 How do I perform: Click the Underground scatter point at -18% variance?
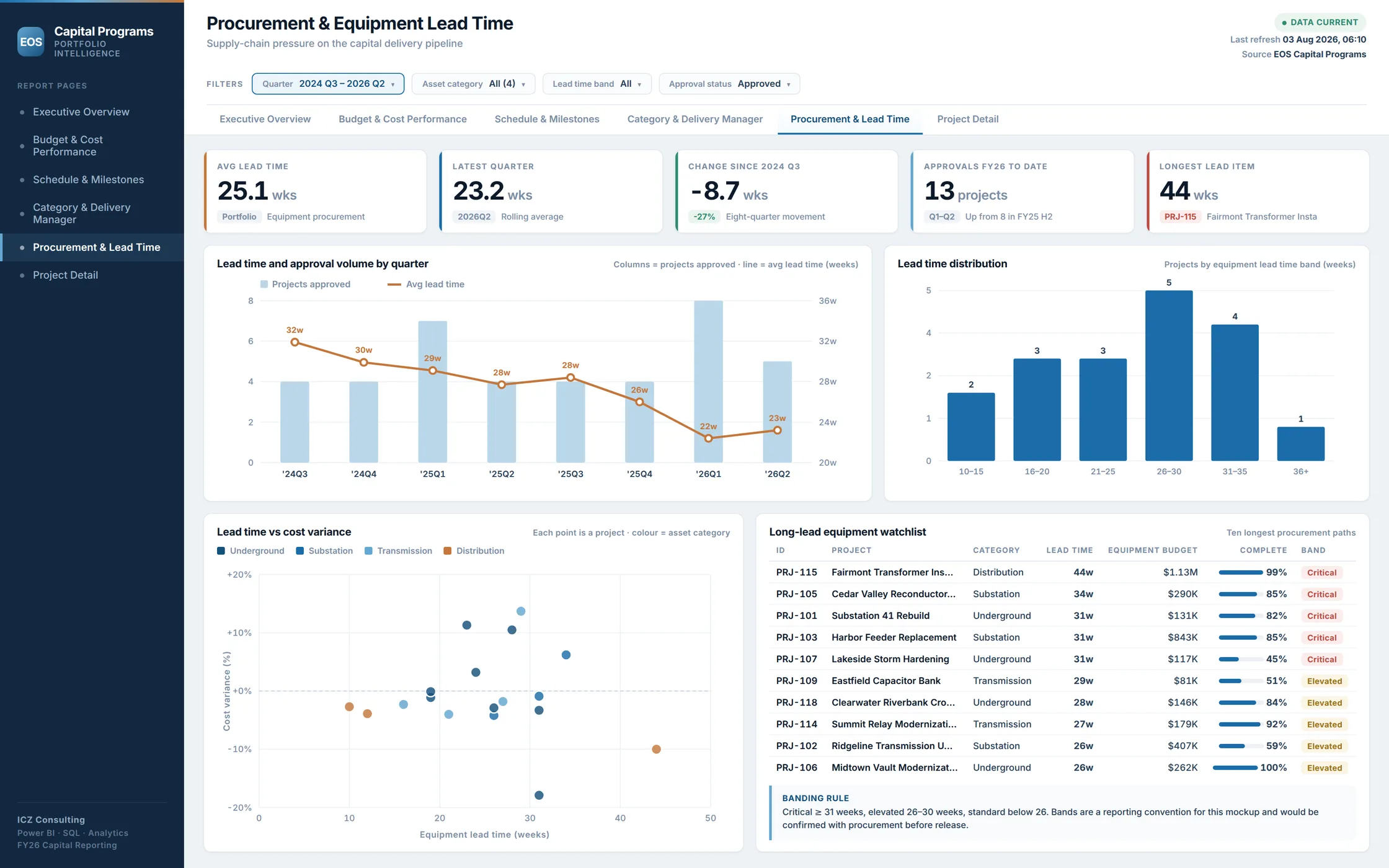pyautogui.click(x=539, y=795)
